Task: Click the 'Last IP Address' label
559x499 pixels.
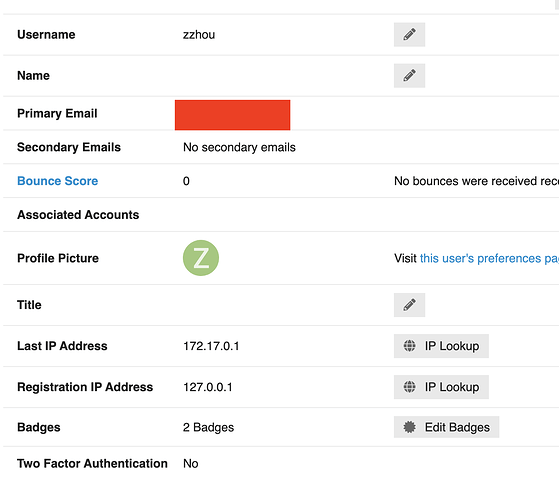Action: [x=62, y=346]
